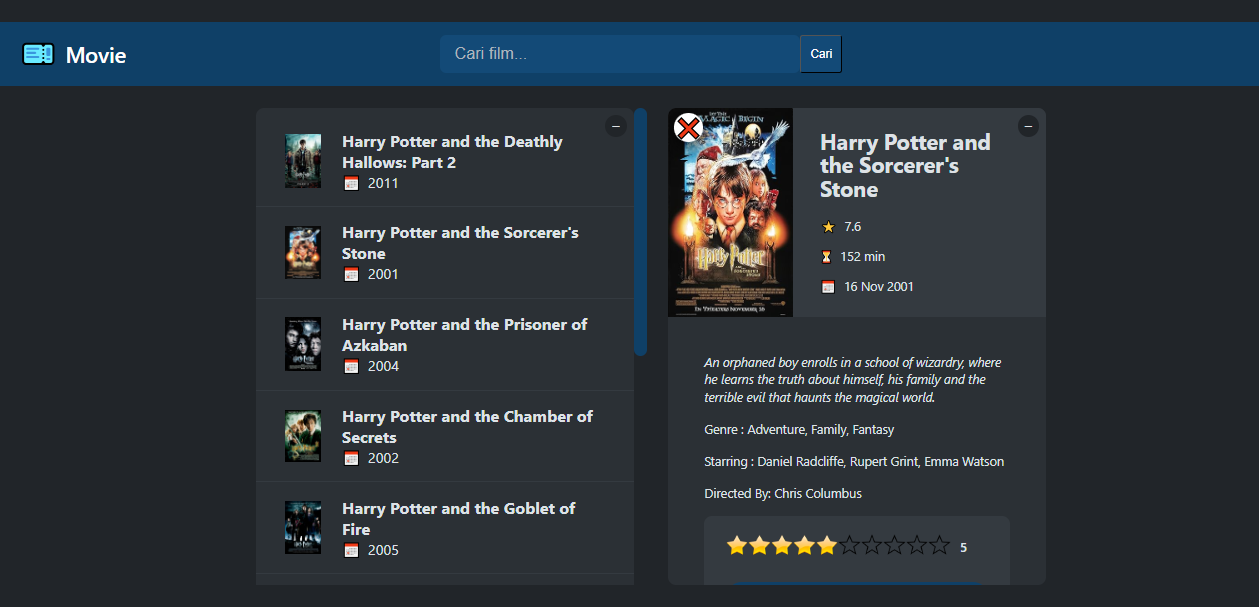Click the movie list scrollbar

(x=641, y=232)
